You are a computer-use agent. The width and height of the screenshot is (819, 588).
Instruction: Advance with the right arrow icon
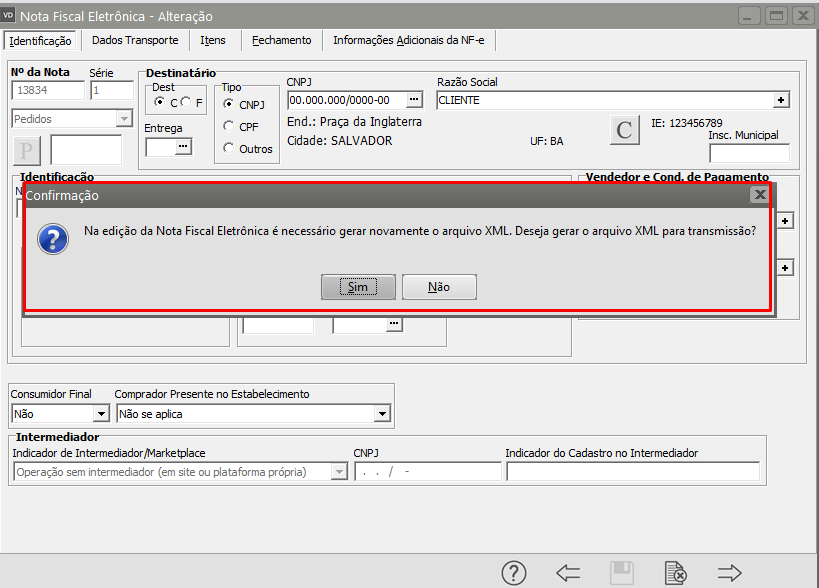(730, 572)
